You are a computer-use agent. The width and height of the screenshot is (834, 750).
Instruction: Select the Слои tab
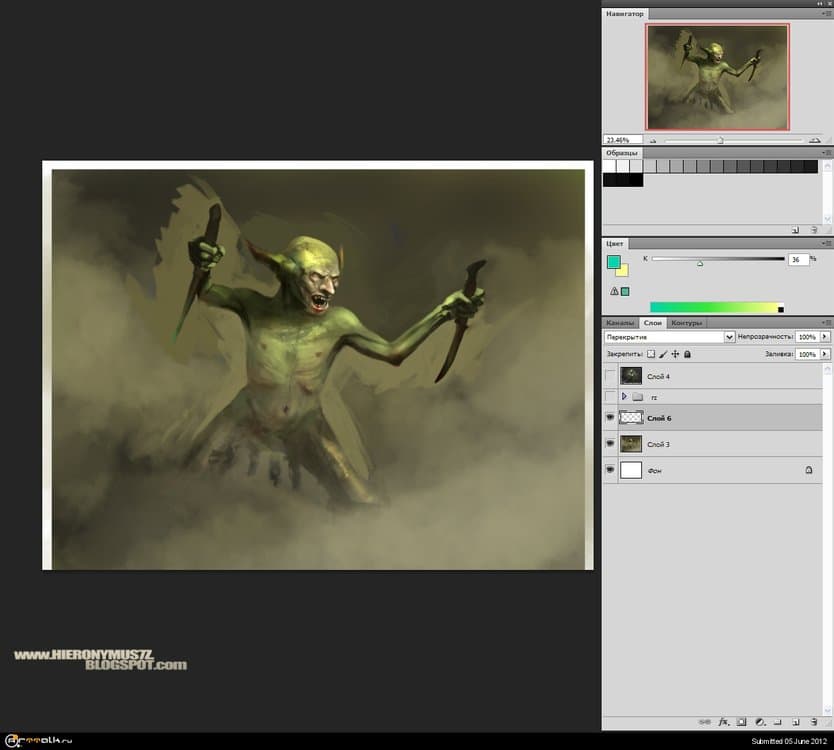point(652,323)
